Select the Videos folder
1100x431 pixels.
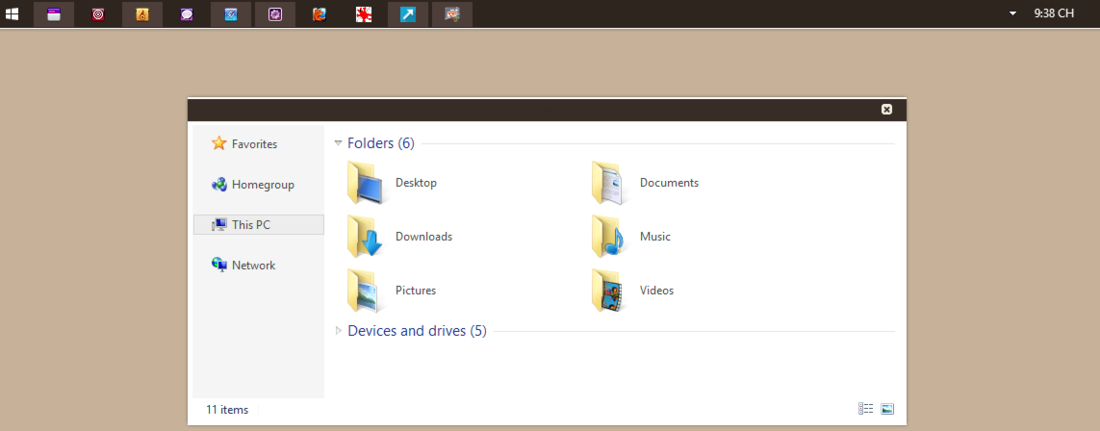click(633, 291)
